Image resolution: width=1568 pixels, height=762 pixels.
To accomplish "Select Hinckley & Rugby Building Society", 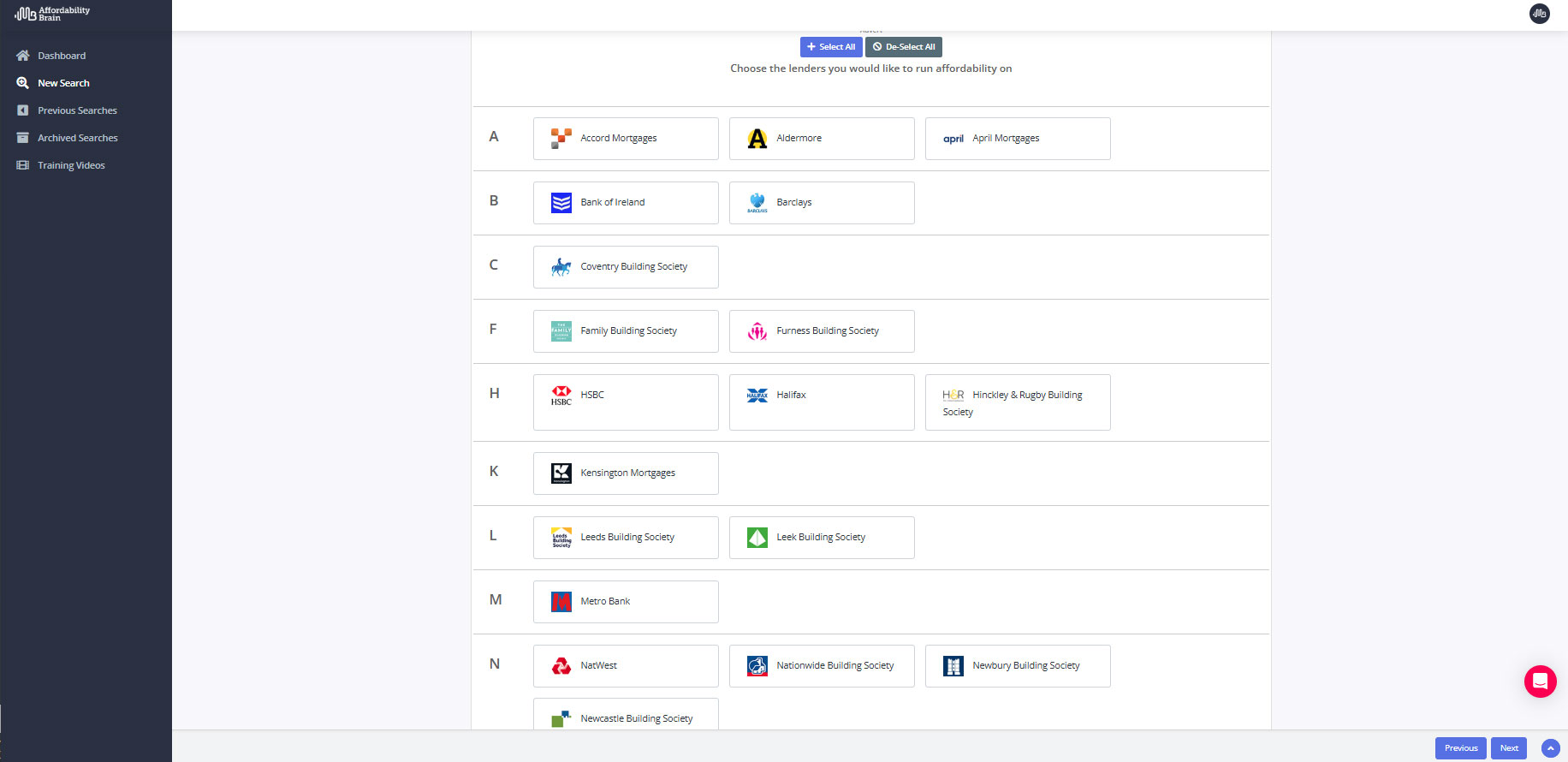I will (1018, 402).
